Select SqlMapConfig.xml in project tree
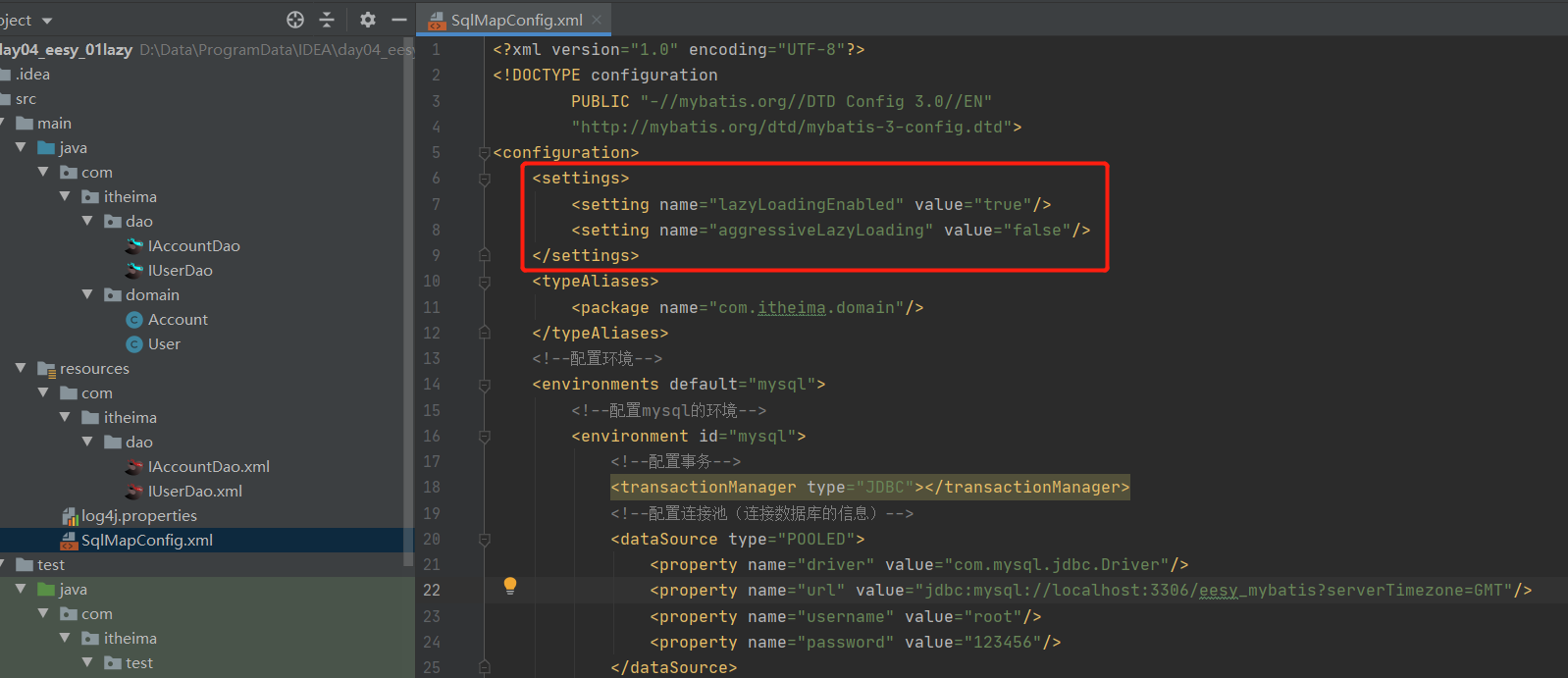1568x678 pixels. click(x=146, y=541)
